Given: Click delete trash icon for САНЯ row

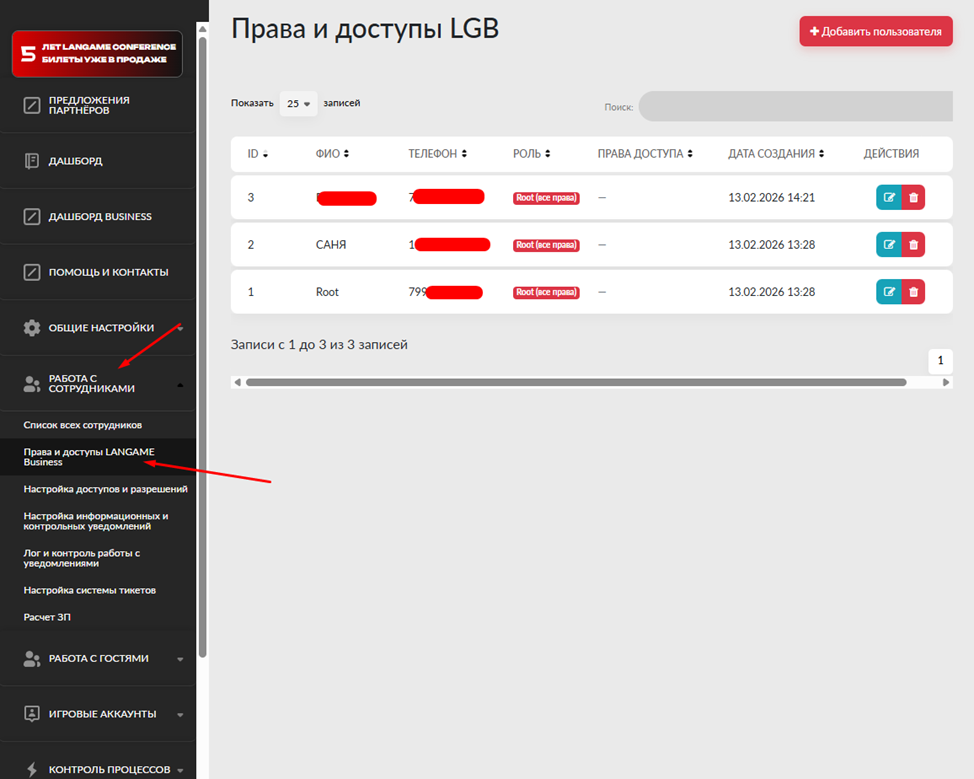Looking at the screenshot, I should coord(913,244).
